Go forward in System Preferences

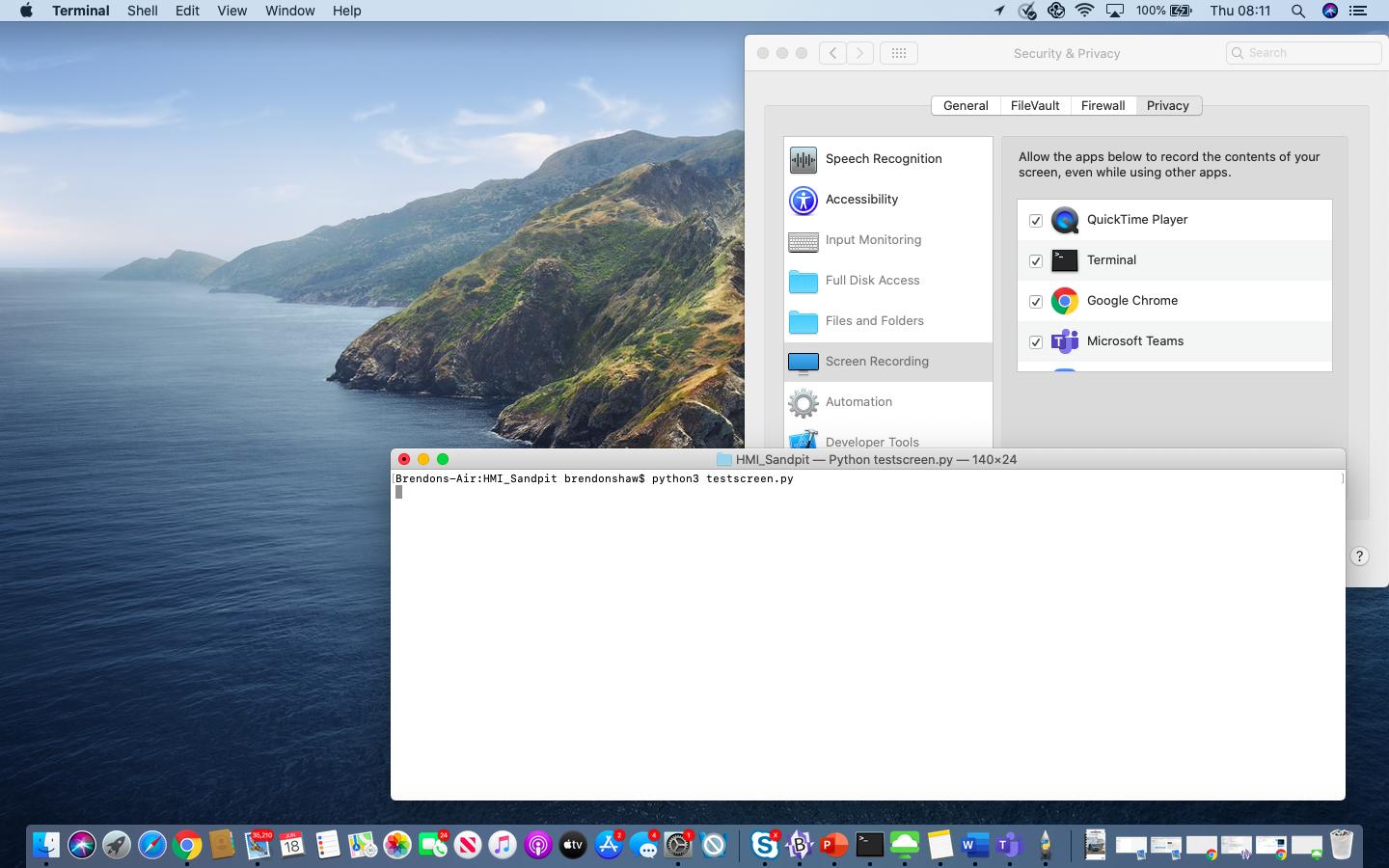click(x=860, y=53)
